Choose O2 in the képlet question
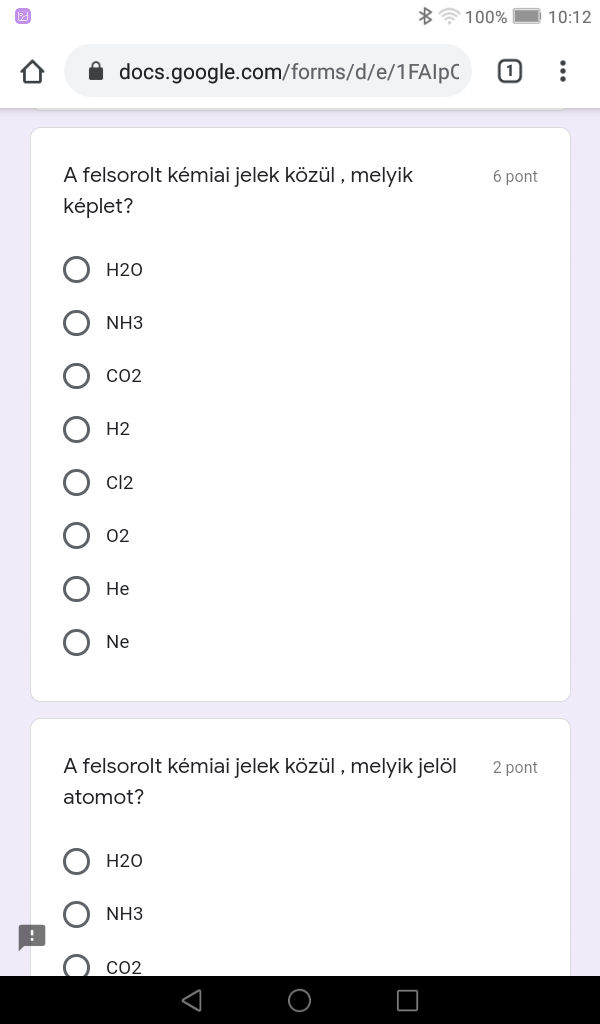The image size is (600, 1024). click(77, 536)
